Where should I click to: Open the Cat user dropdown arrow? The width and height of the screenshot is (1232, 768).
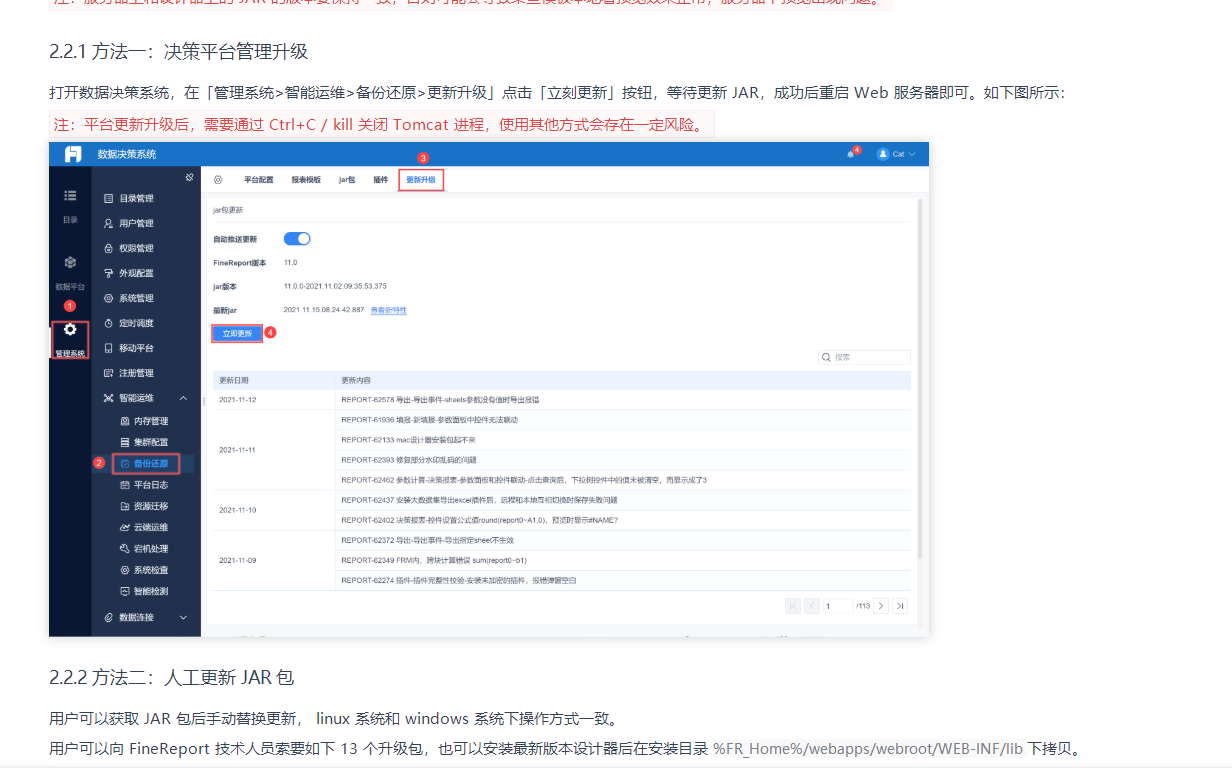tap(912, 154)
